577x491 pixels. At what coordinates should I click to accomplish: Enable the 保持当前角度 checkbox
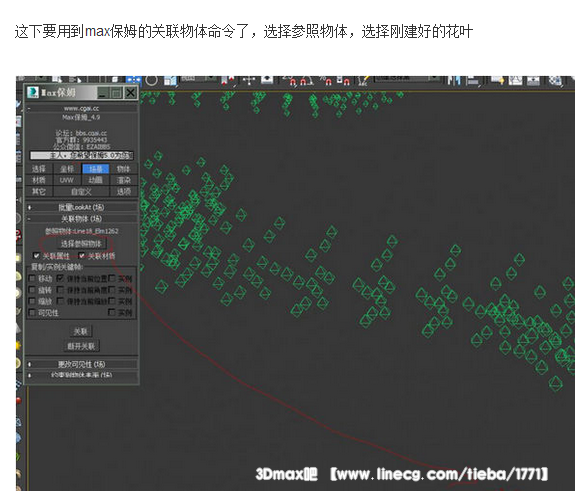[x=60, y=290]
